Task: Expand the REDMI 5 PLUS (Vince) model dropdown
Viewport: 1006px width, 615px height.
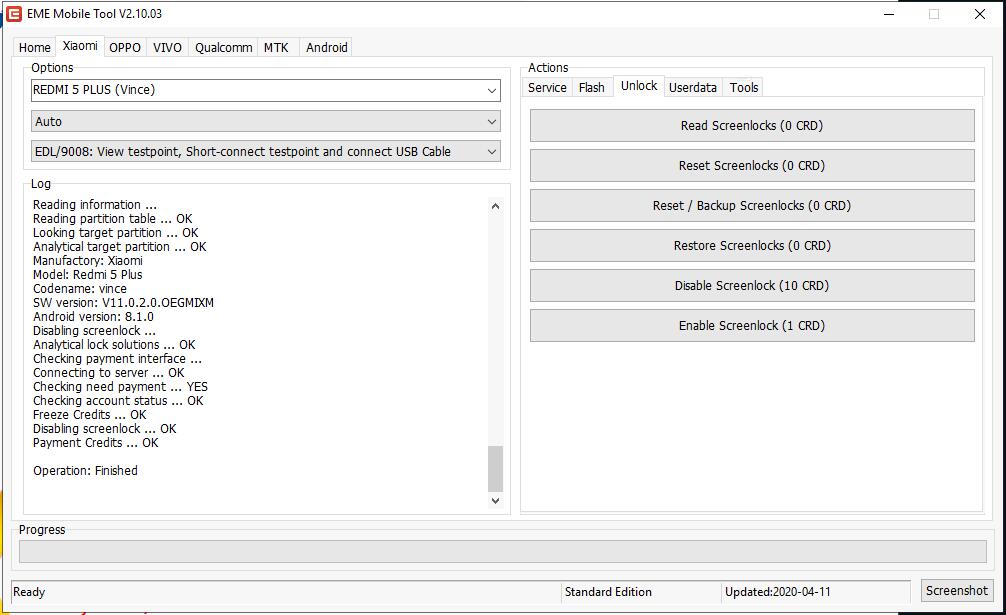Action: [266, 90]
